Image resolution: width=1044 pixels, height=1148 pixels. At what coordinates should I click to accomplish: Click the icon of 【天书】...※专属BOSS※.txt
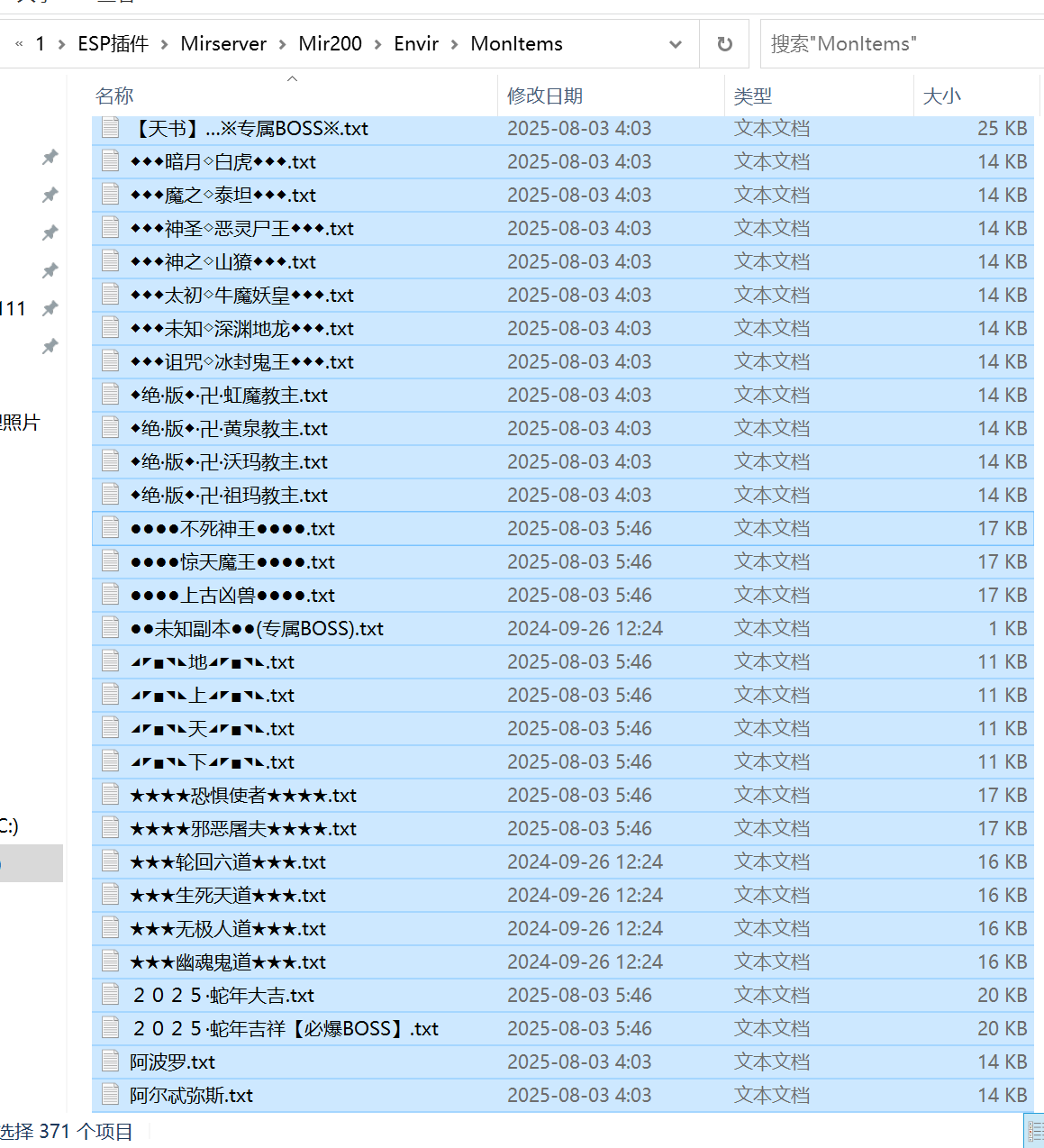pos(111,127)
